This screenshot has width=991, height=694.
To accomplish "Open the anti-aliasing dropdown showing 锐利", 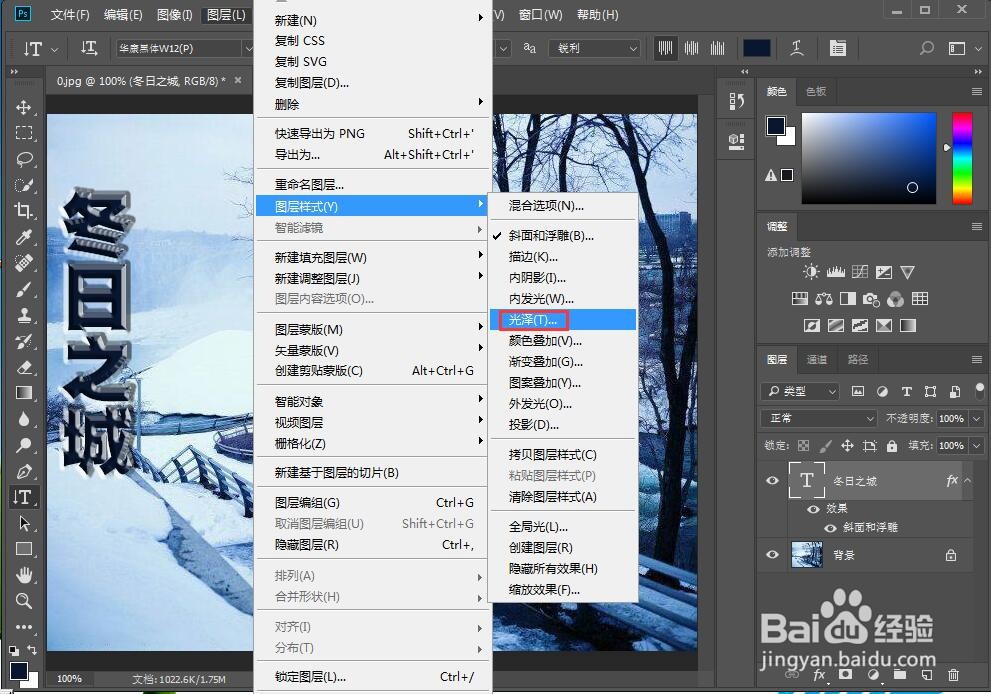I will click(x=594, y=48).
